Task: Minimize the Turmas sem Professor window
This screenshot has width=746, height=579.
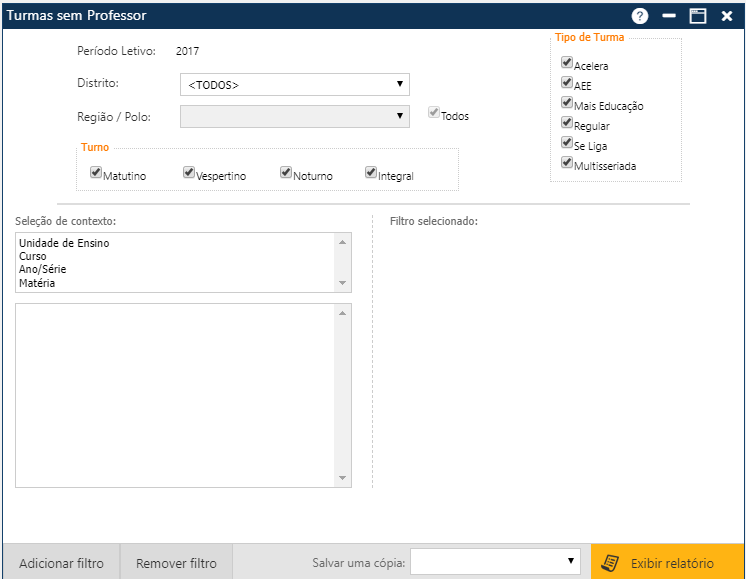Action: coord(669,16)
